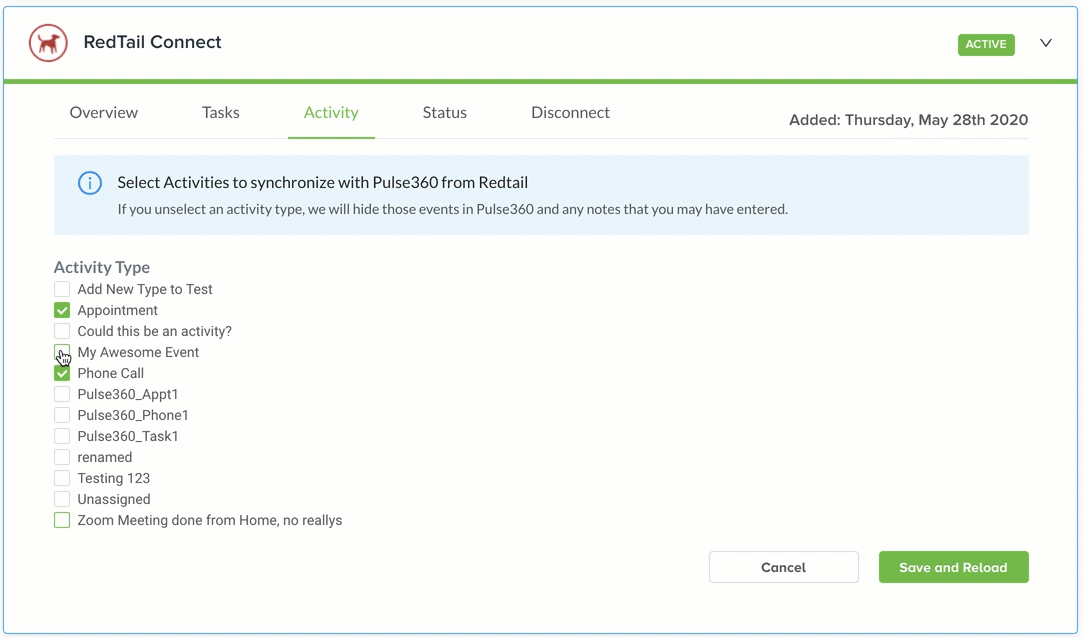Click the green ACTIVE status badge
This screenshot has width=1084, height=637.
point(986,44)
